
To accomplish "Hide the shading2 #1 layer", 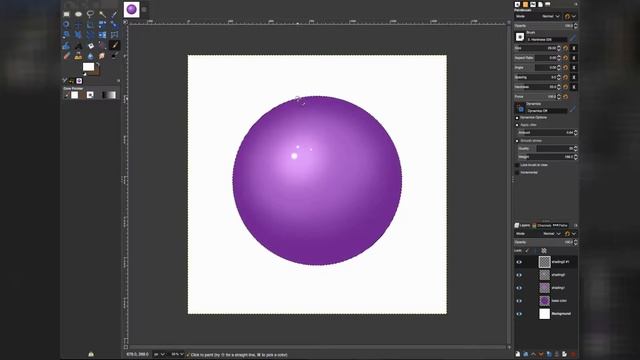I will [x=519, y=262].
